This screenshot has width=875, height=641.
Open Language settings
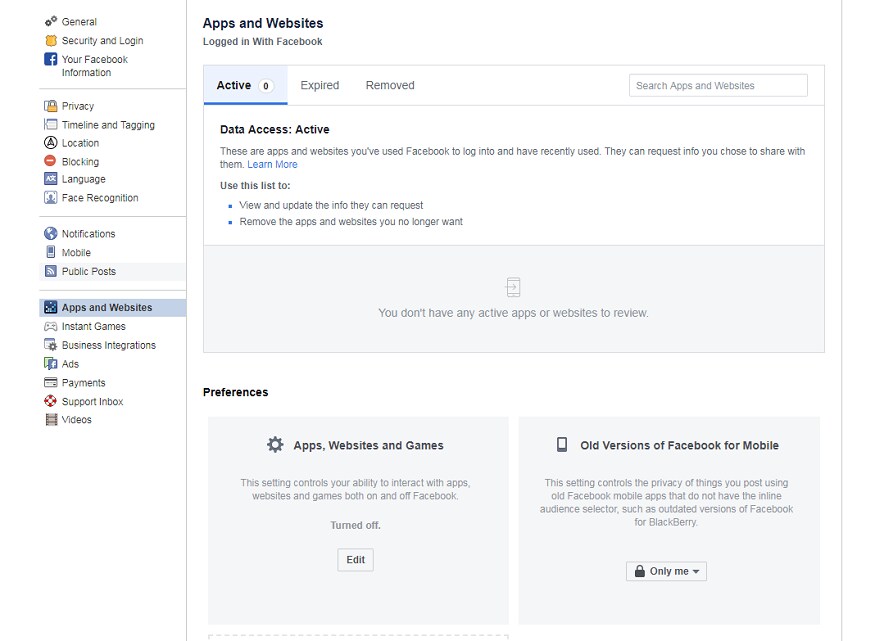84,179
